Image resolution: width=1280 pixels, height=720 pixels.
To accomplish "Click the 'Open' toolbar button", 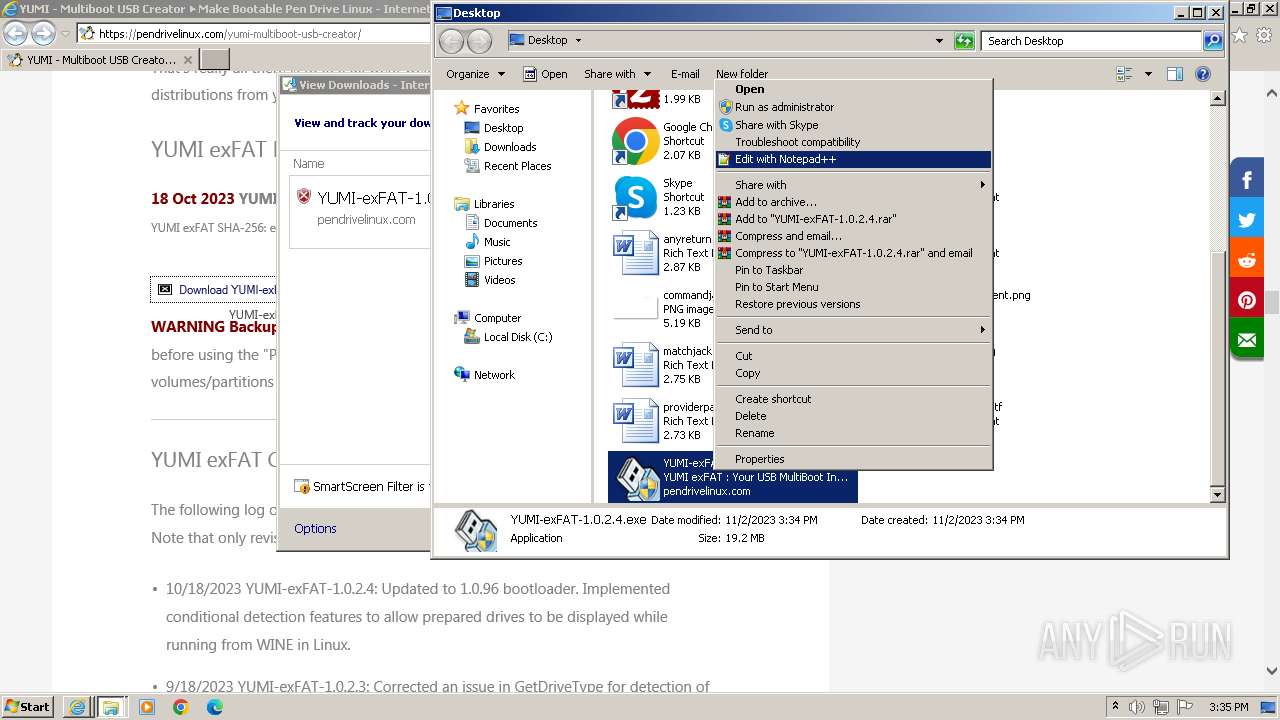I will pyautogui.click(x=545, y=74).
